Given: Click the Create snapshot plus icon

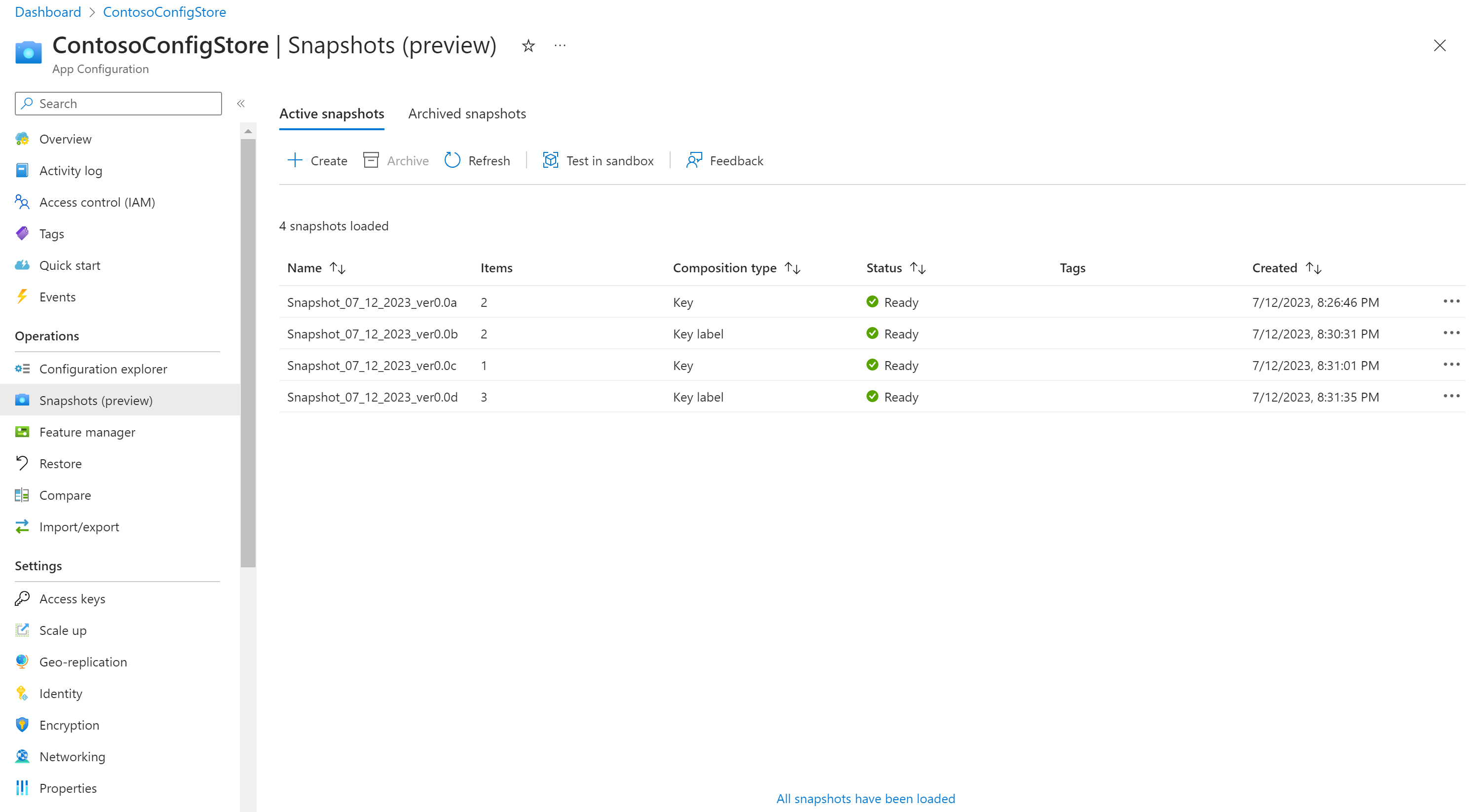Looking at the screenshot, I should pos(294,160).
